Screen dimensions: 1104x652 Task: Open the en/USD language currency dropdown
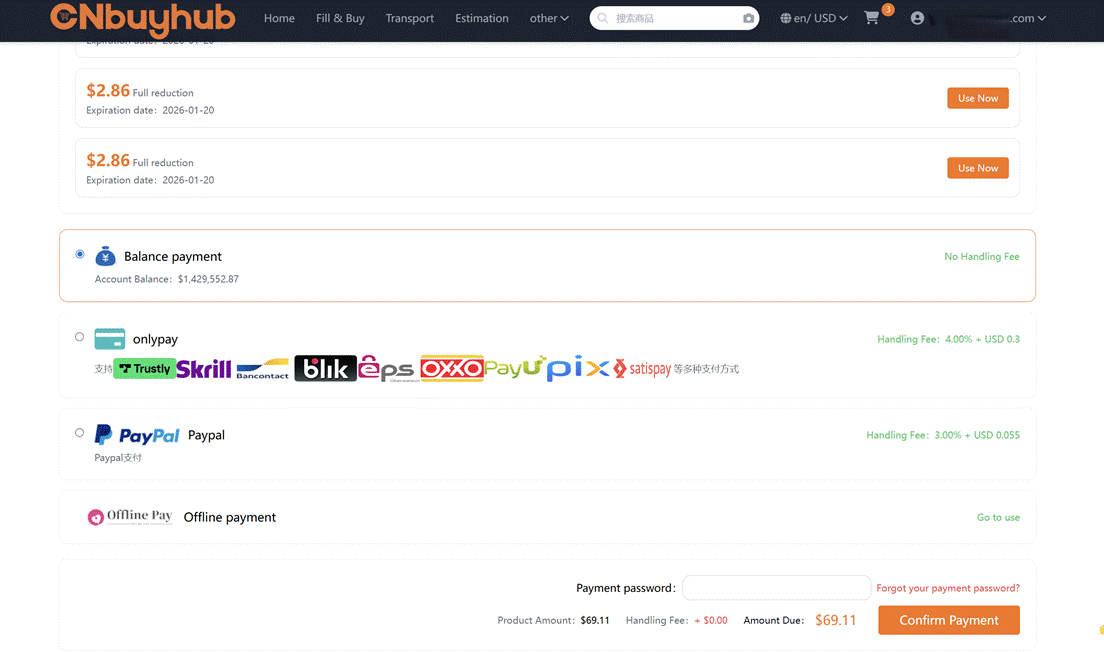[814, 18]
